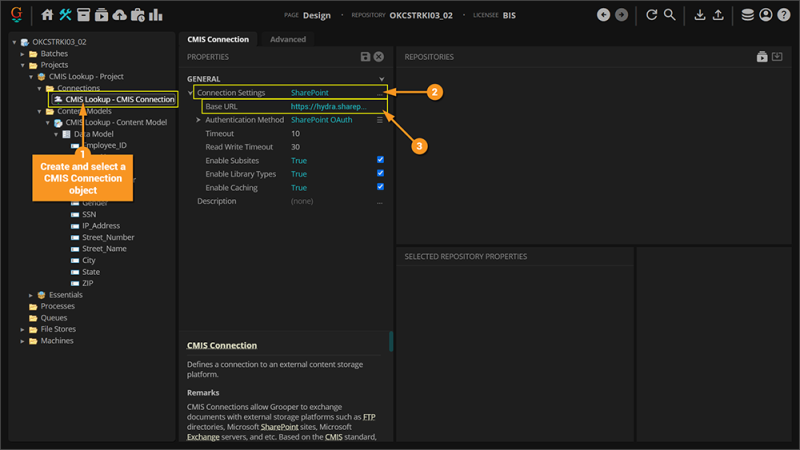Screen dimensions: 800x450
Task: Select the SSN data field in tree
Action: (x=89, y=214)
